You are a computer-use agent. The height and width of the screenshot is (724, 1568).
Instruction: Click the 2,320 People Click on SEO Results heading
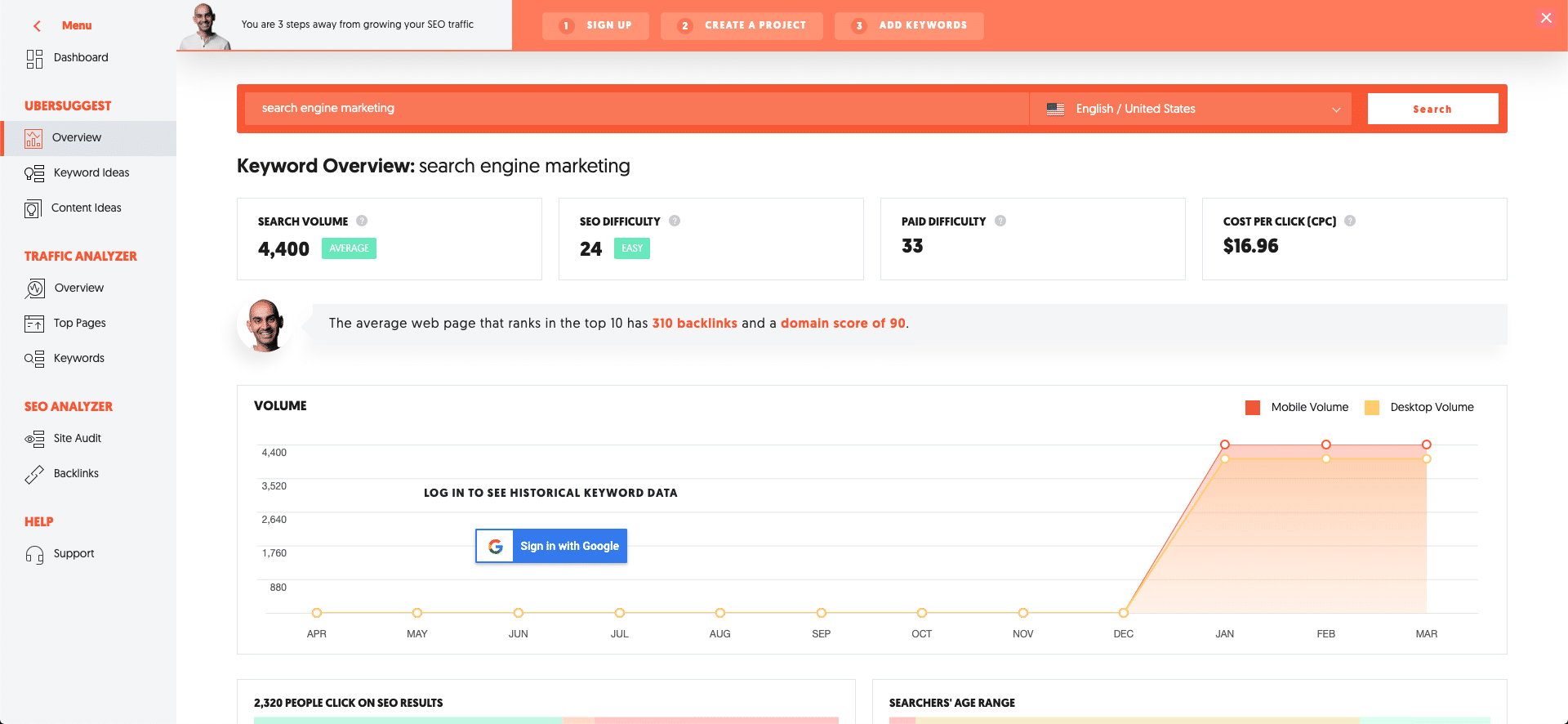pos(349,703)
